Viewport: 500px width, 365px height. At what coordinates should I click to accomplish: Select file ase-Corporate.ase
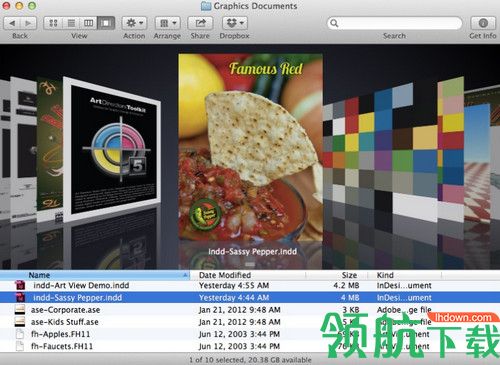coord(250,310)
